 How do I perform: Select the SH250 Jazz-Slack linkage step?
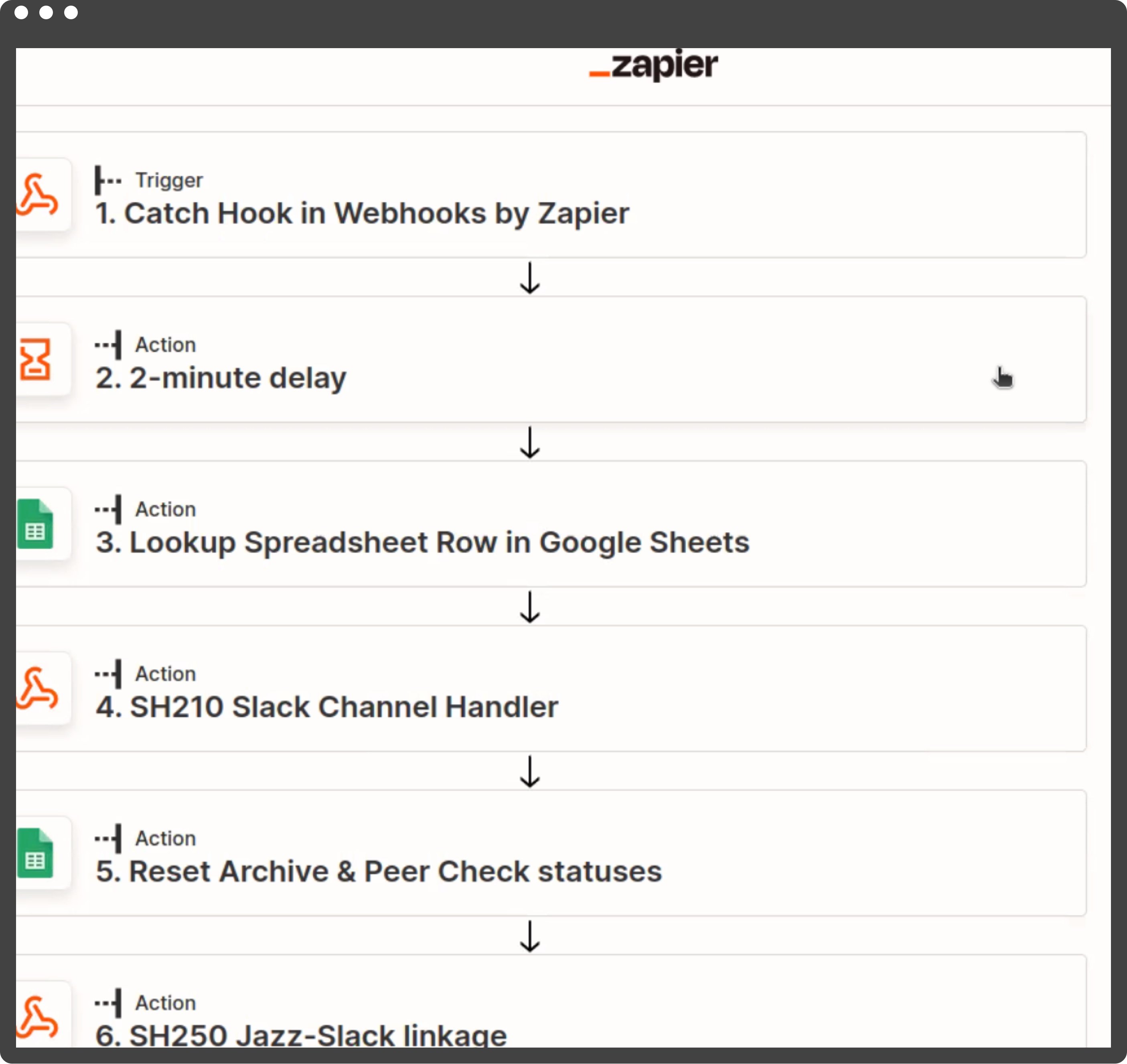(x=301, y=1035)
